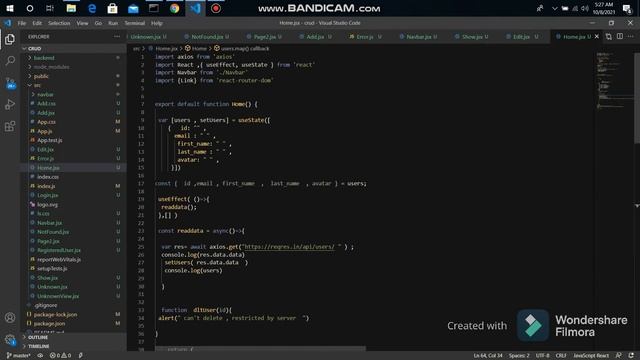Open Run and Debug view
Image resolution: width=640 pixels, height=360 pixels.
(10, 104)
